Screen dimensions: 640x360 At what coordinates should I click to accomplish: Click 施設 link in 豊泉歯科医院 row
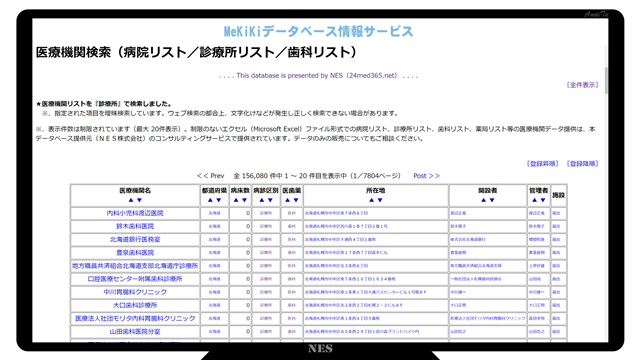[556, 253]
